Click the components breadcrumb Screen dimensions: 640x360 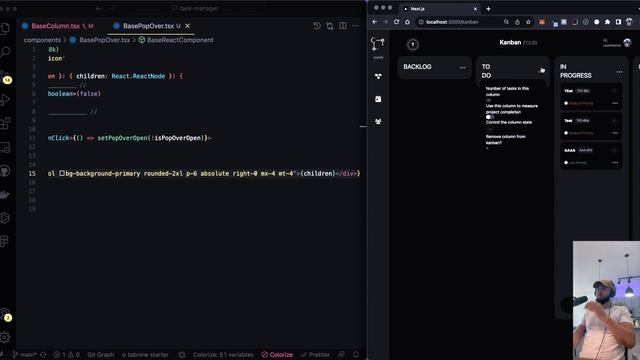click(42, 40)
